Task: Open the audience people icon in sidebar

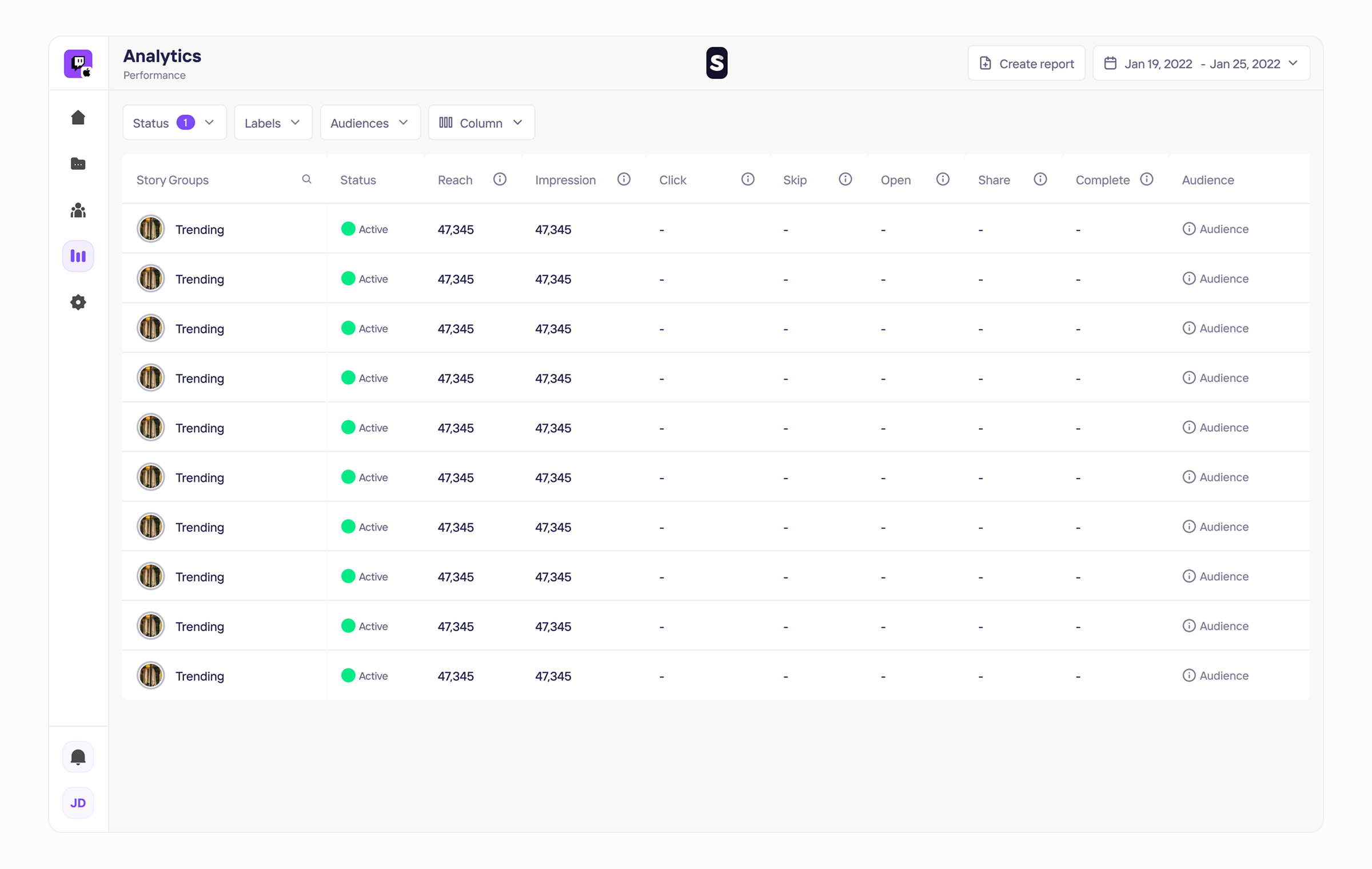Action: pos(78,210)
